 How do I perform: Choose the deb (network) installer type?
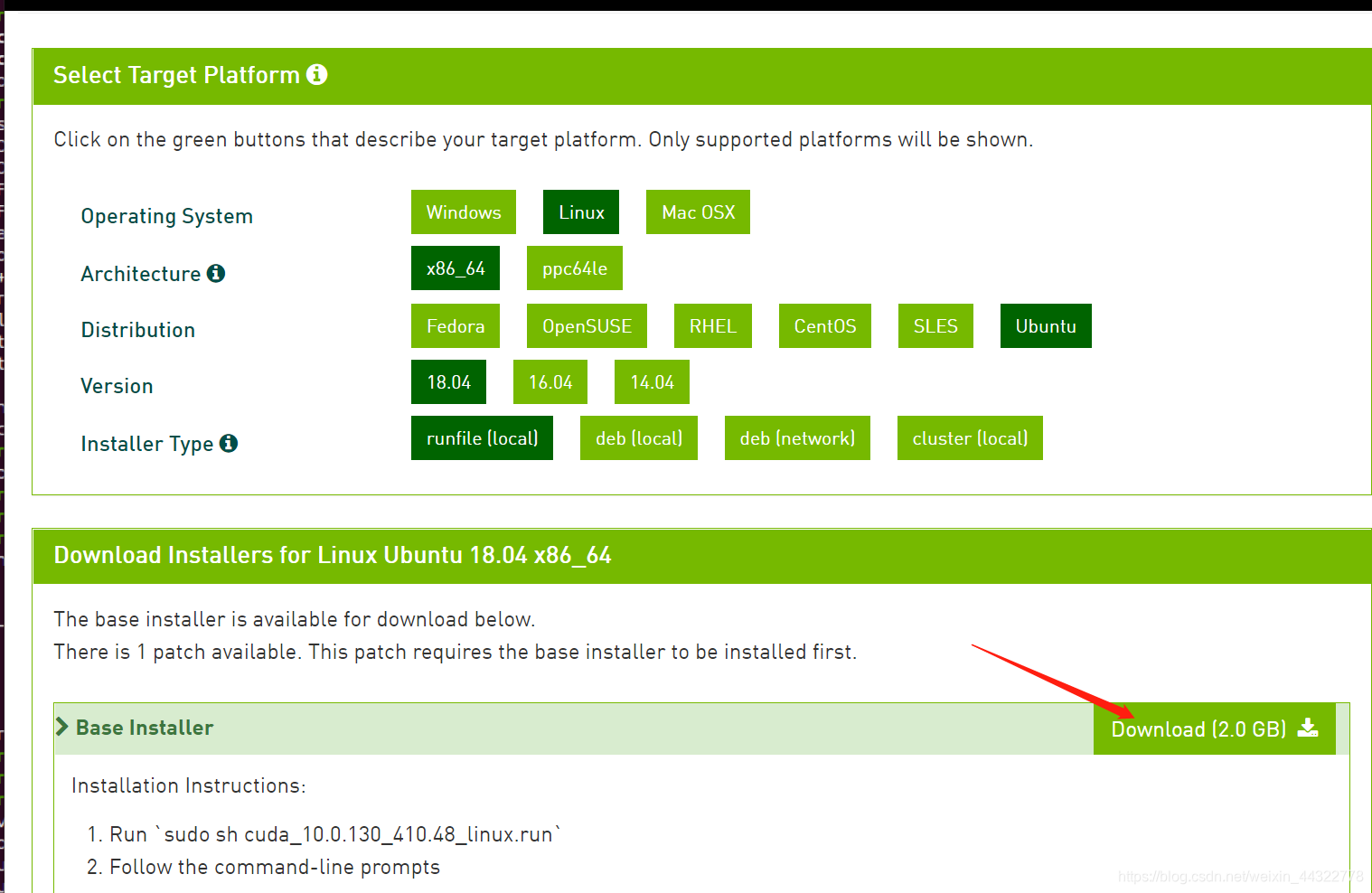[797, 438]
